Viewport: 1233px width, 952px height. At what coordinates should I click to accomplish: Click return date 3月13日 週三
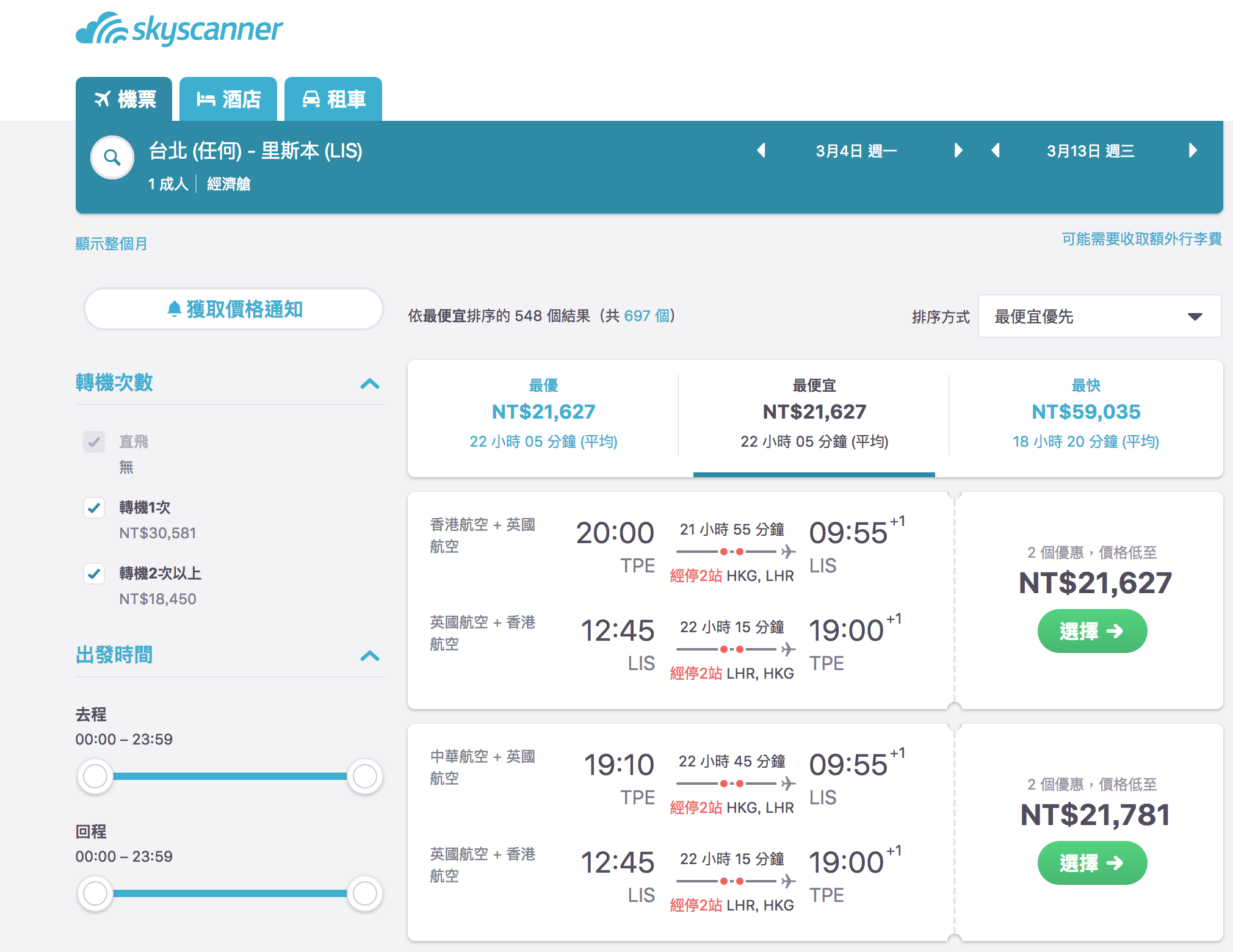pos(1090,151)
